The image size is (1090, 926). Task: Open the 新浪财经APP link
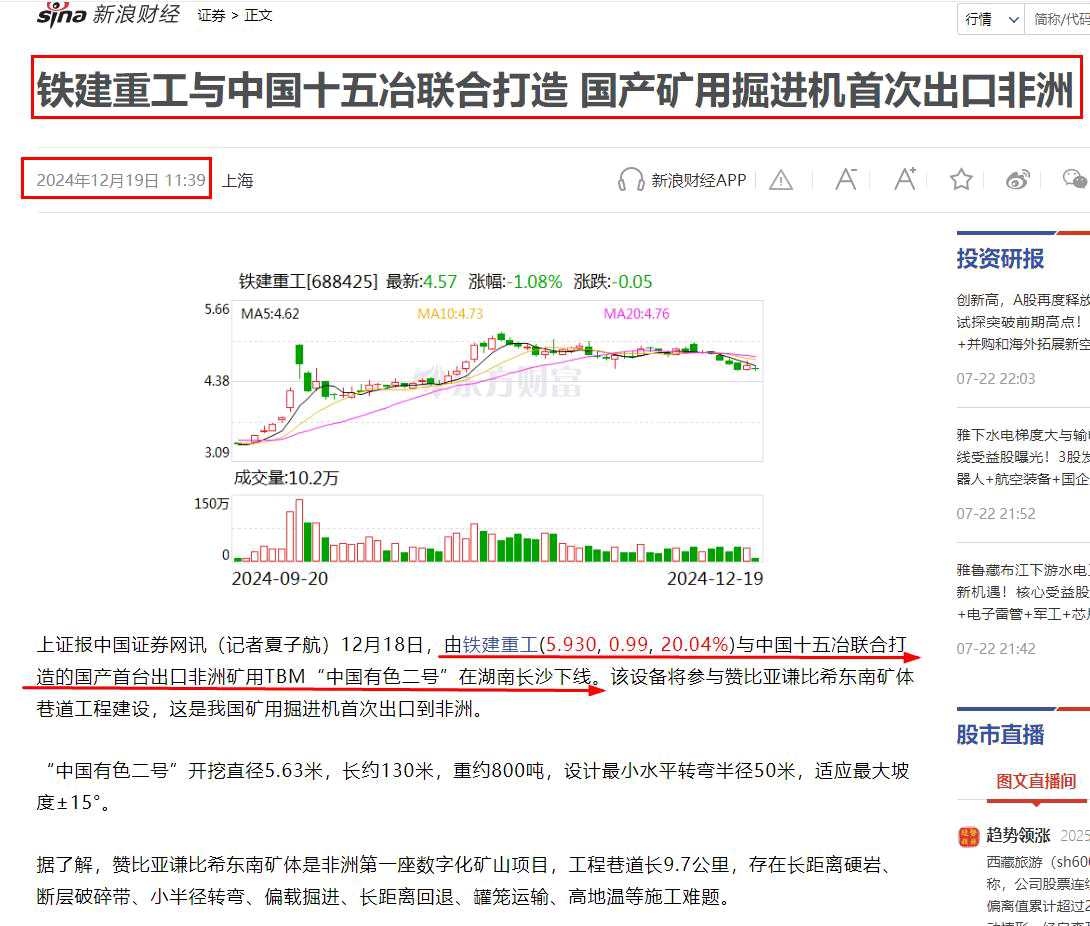[x=698, y=180]
